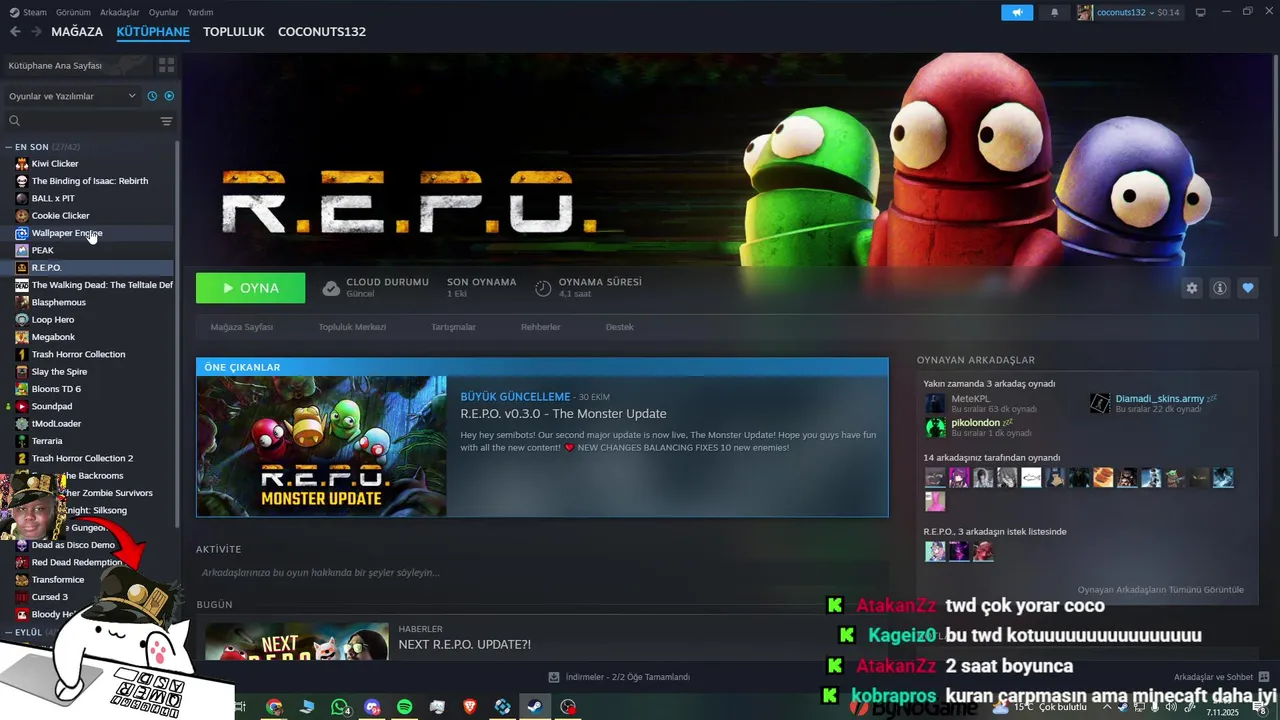Click PEAK game icon in library
Viewport: 1280px width, 720px height.
point(22,250)
